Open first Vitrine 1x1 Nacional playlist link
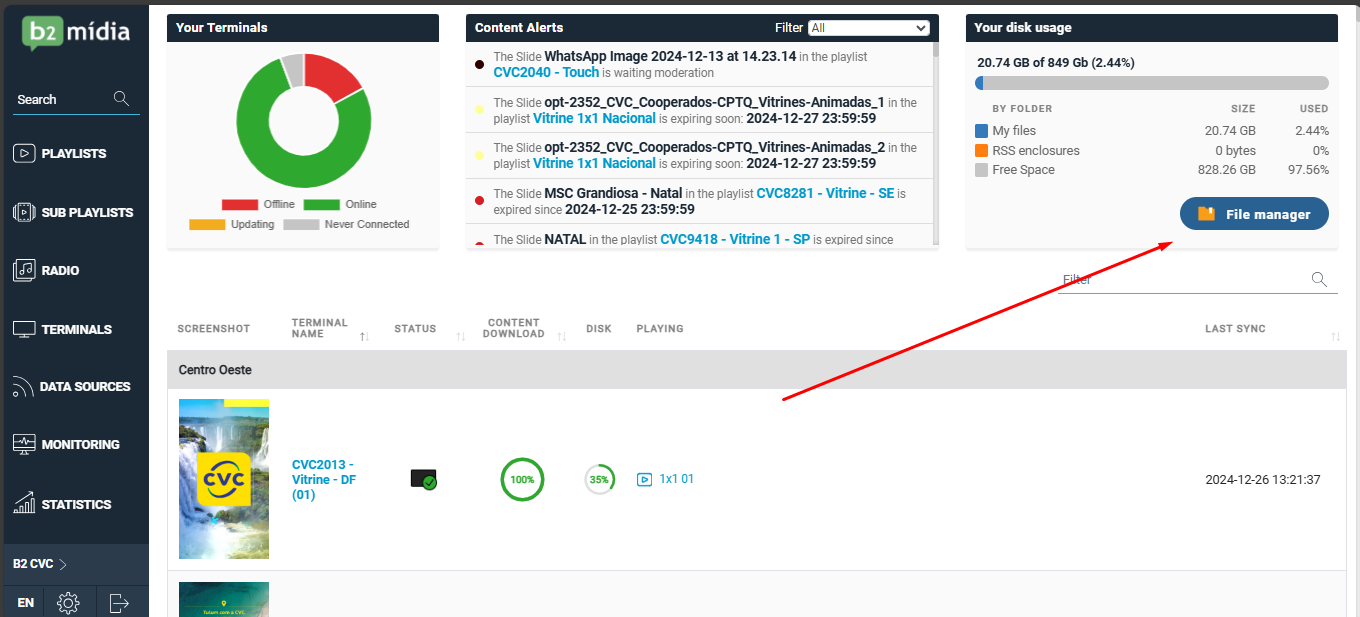 [594, 118]
